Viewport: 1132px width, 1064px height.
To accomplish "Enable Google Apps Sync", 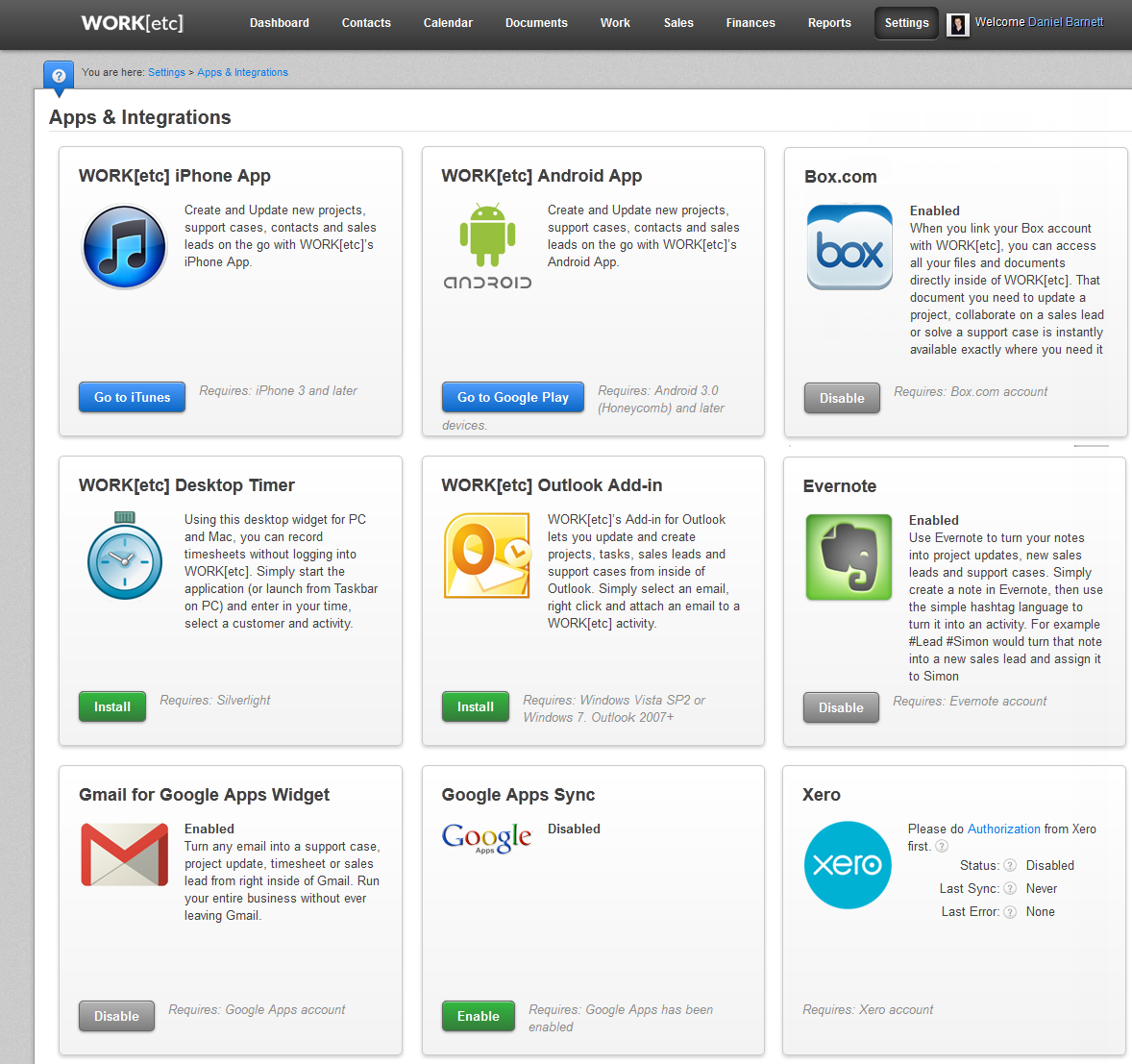I will tap(478, 1016).
